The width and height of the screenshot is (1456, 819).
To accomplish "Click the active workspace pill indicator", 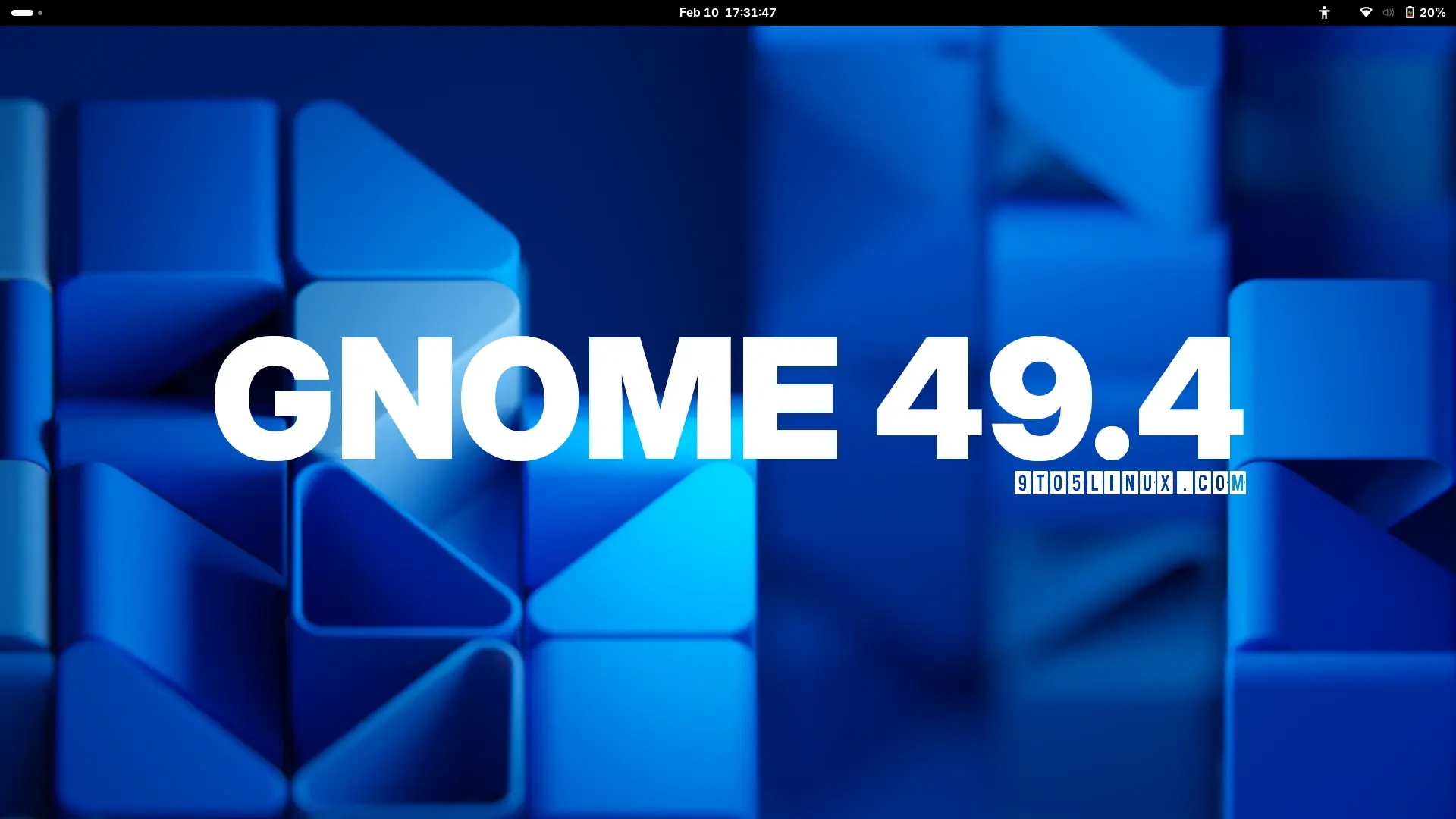I will [x=23, y=12].
